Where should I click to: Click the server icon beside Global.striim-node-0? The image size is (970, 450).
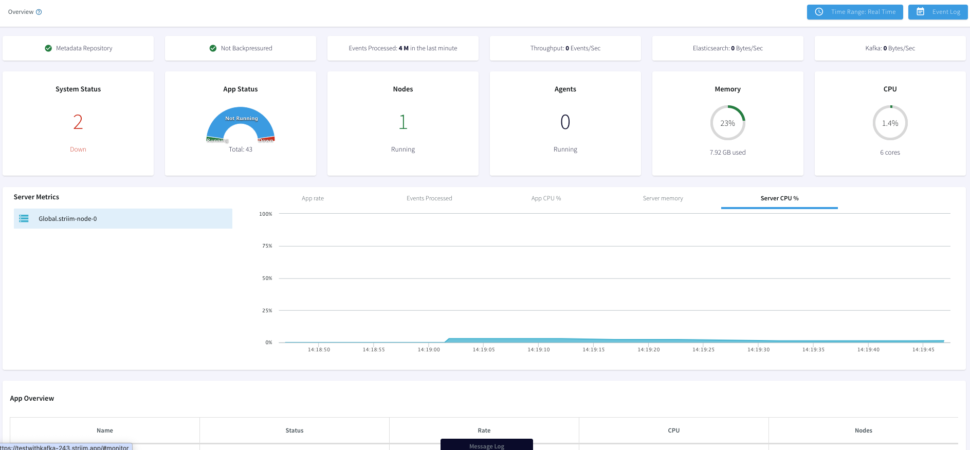point(24,218)
